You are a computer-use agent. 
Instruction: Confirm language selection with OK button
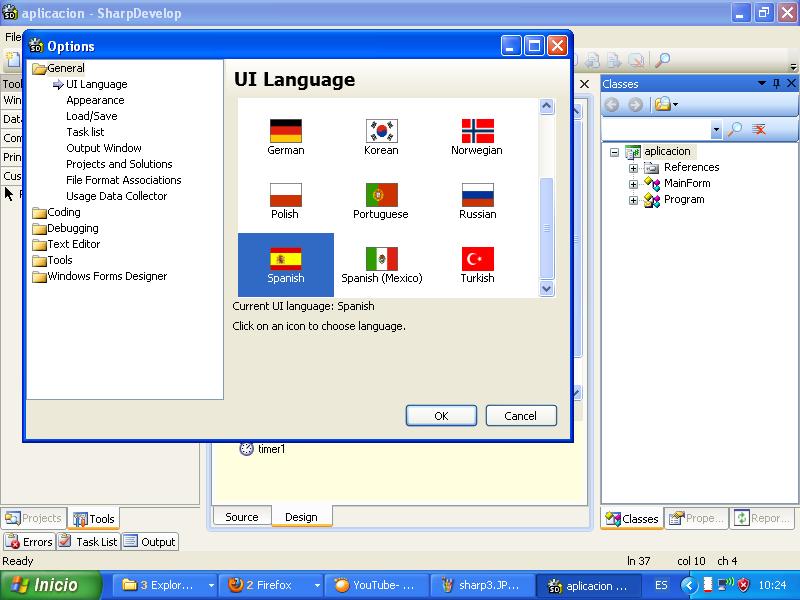441,415
